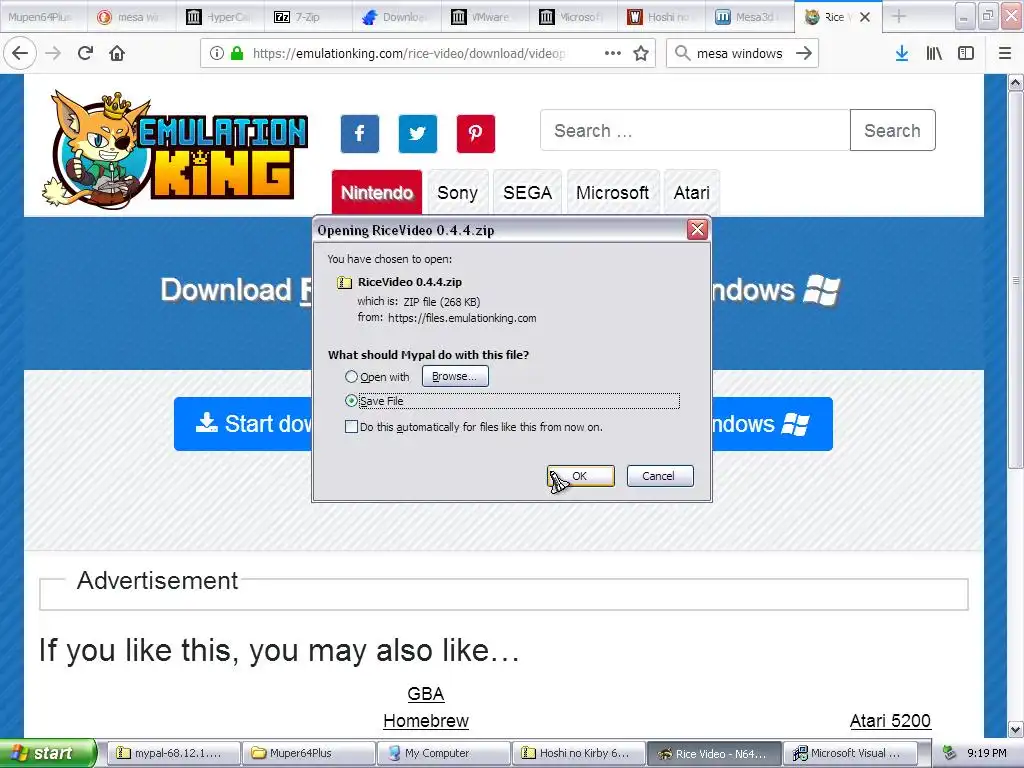The image size is (1024, 768).
Task: Open page actions three-dot menu
Action: [x=613, y=53]
